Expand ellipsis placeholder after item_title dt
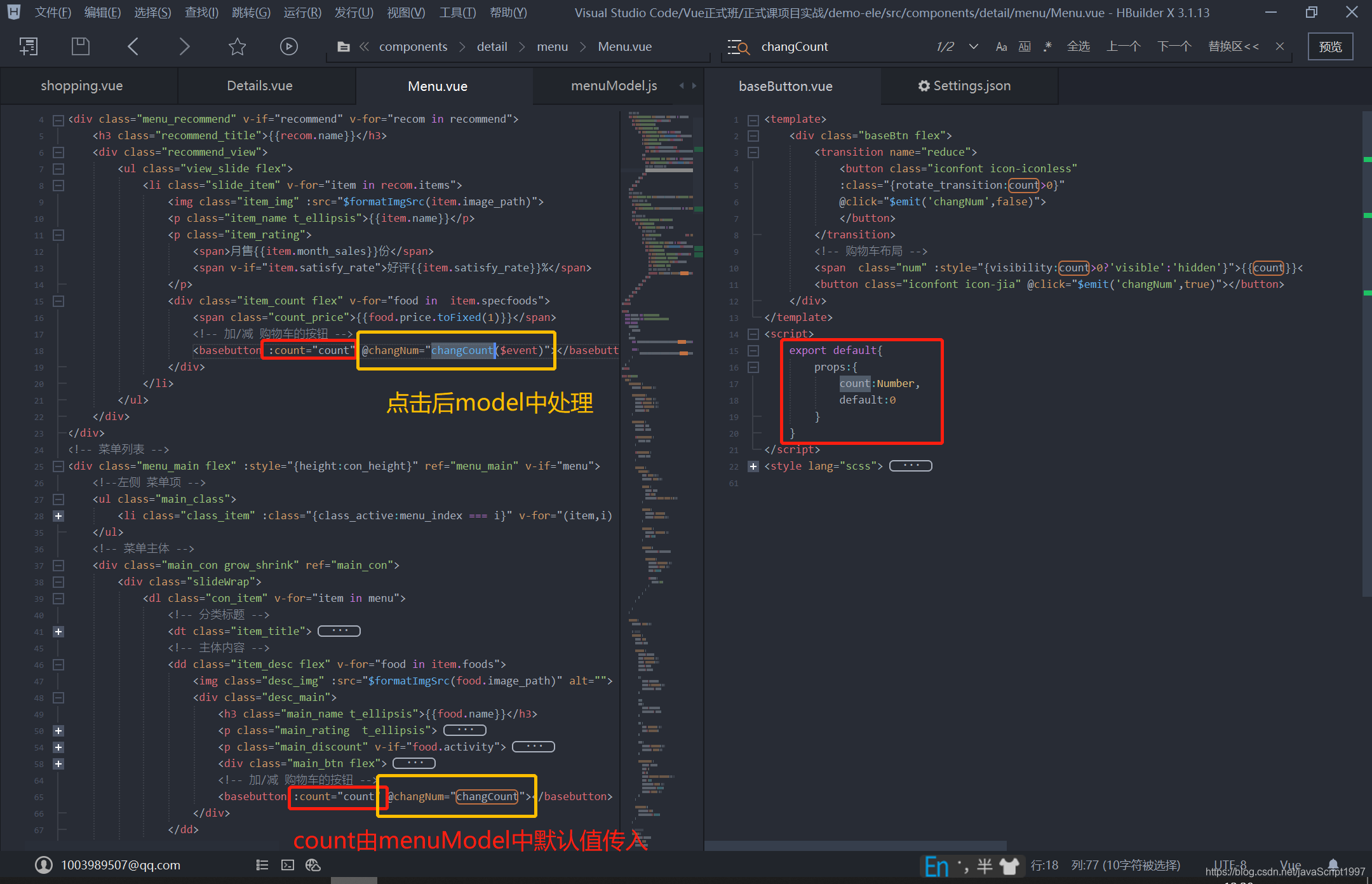 339,631
